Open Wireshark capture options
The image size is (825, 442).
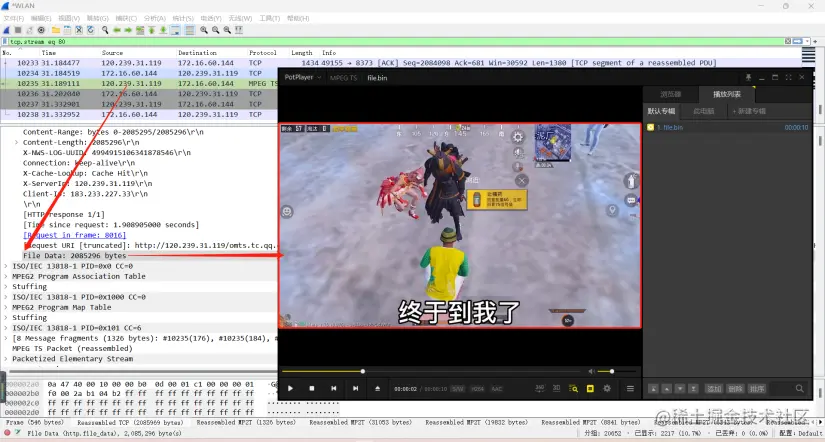coord(41,30)
